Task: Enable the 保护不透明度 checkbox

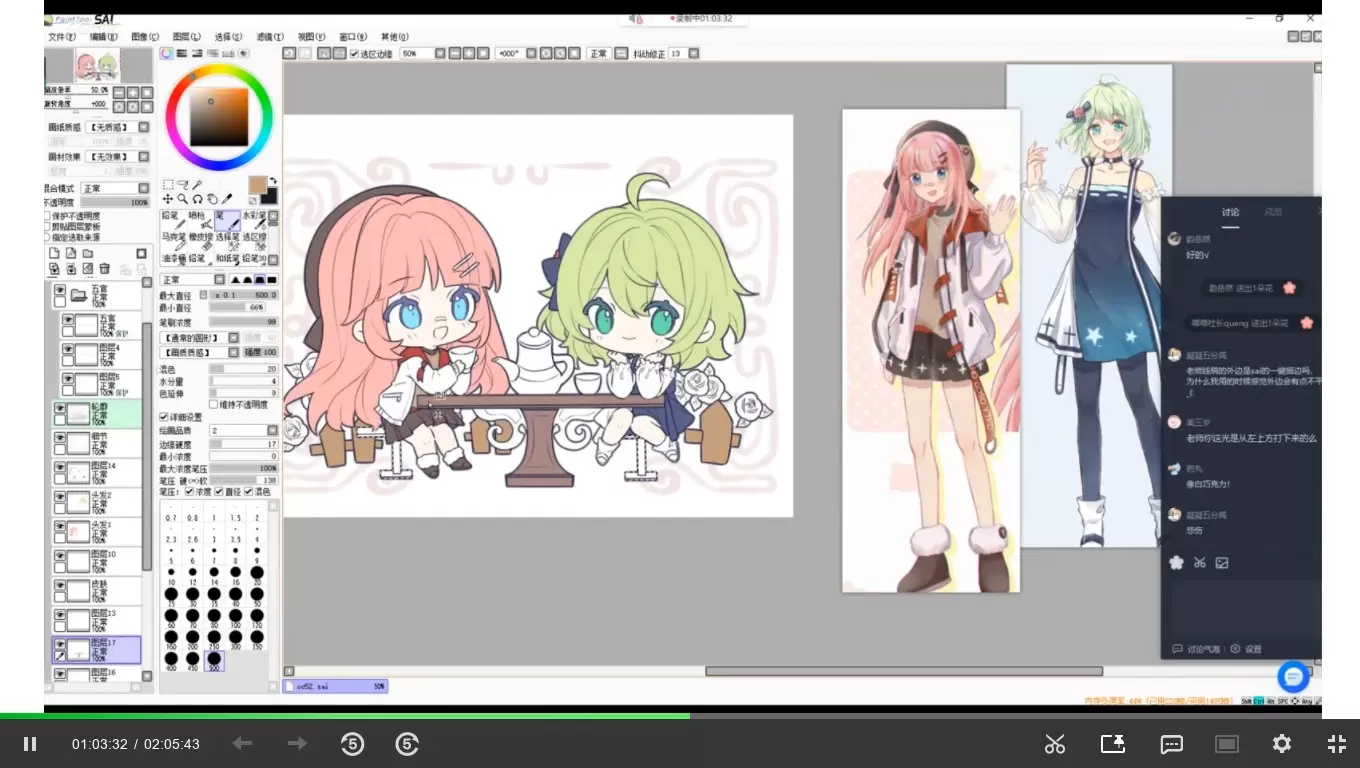Action: click(x=47, y=216)
